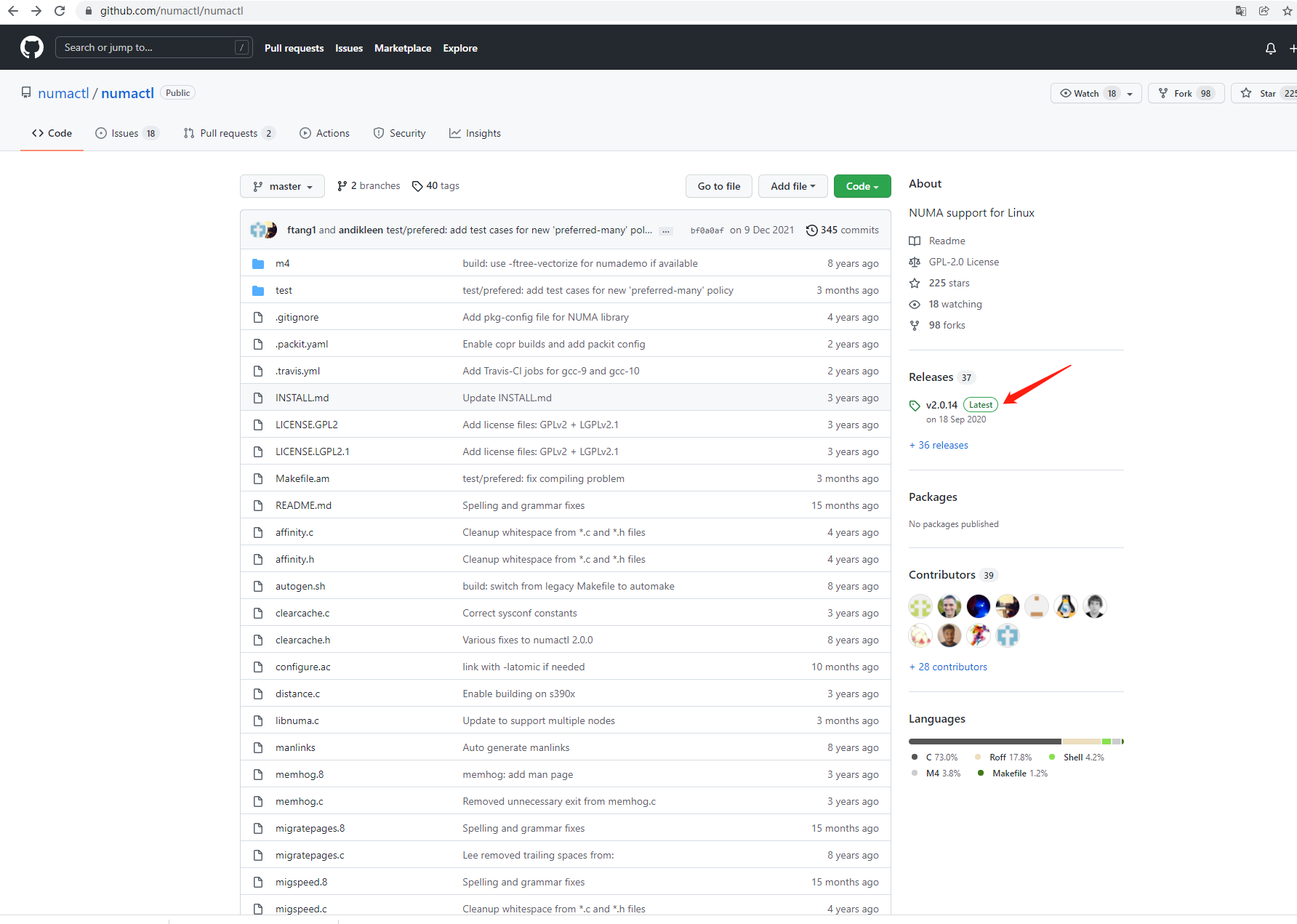Click the browser translate page icon
Viewport: 1297px width, 924px height.
pyautogui.click(x=1241, y=11)
